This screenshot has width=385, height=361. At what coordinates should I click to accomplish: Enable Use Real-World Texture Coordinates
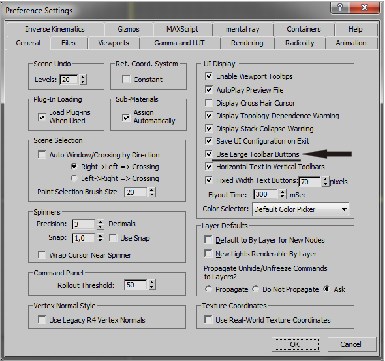208,320
